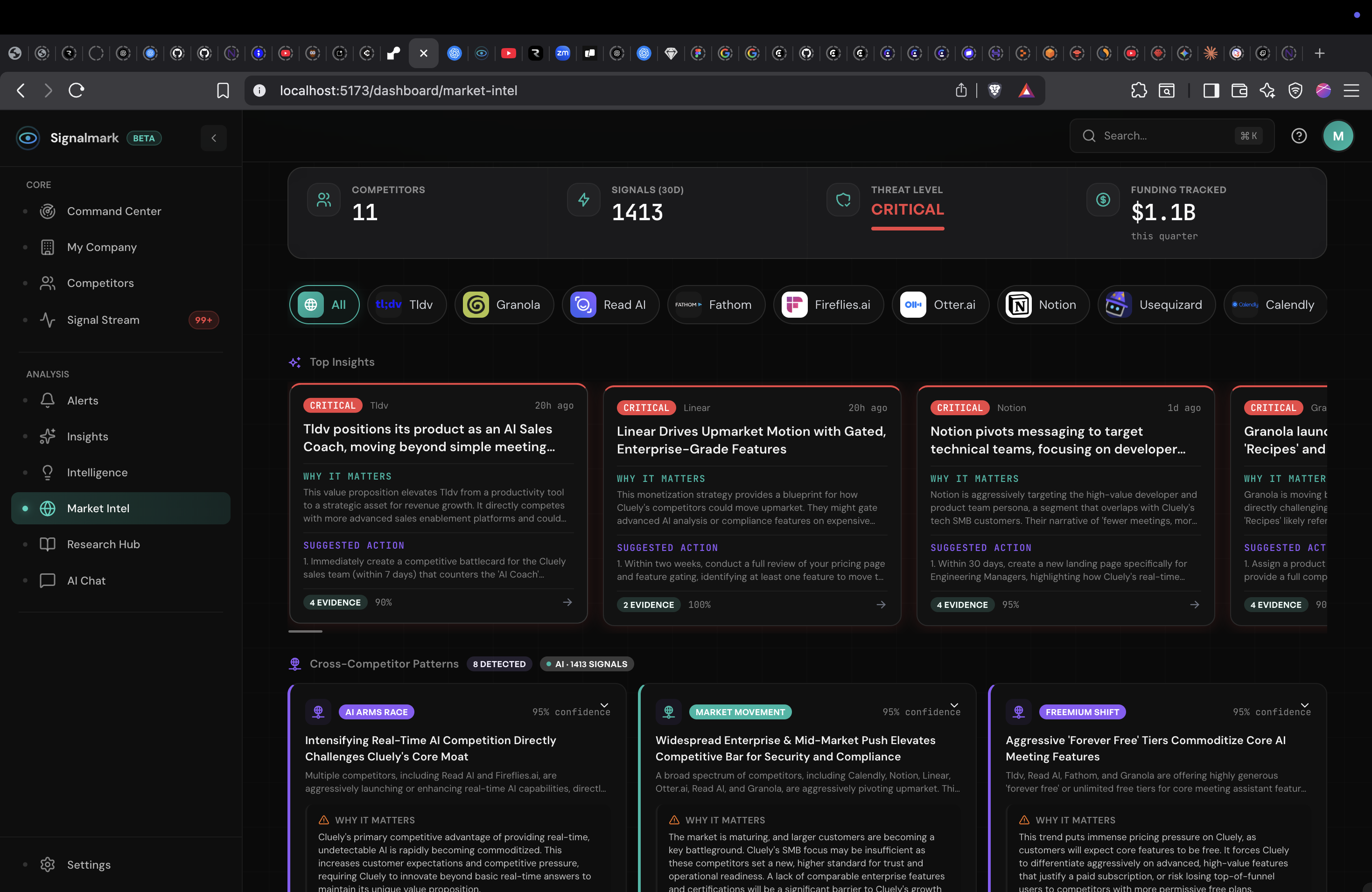Viewport: 1372px width, 892px height.
Task: Collapse the Signalmark sidebar chevron
Action: click(x=213, y=138)
